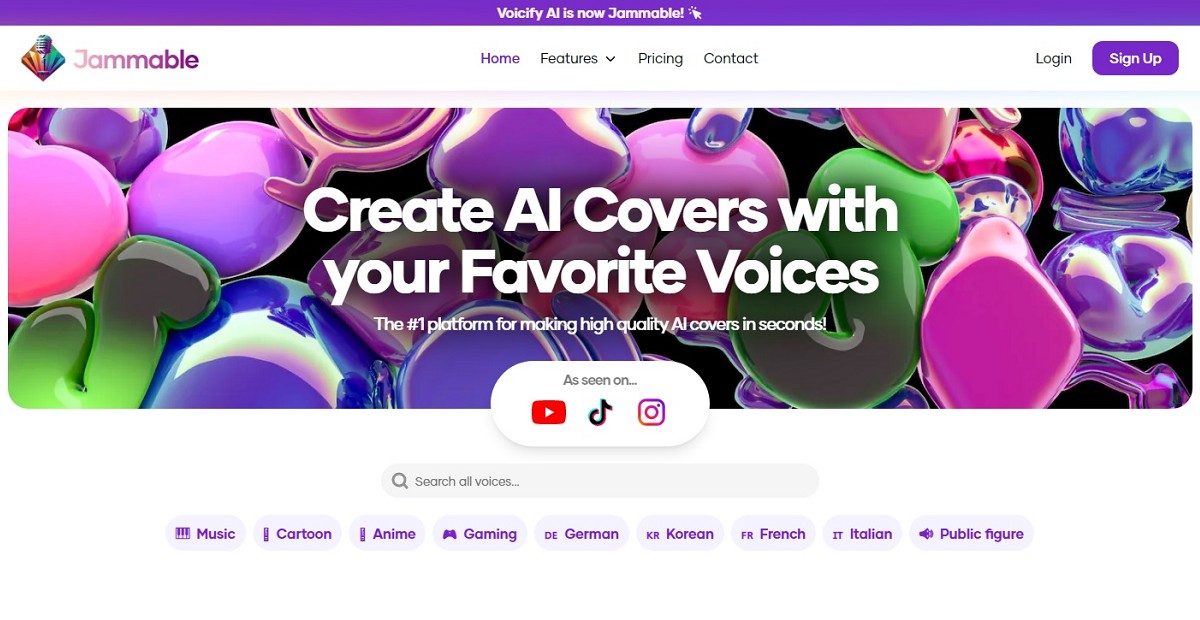
Task: Filter voices by Cartoon
Action: 297,534
